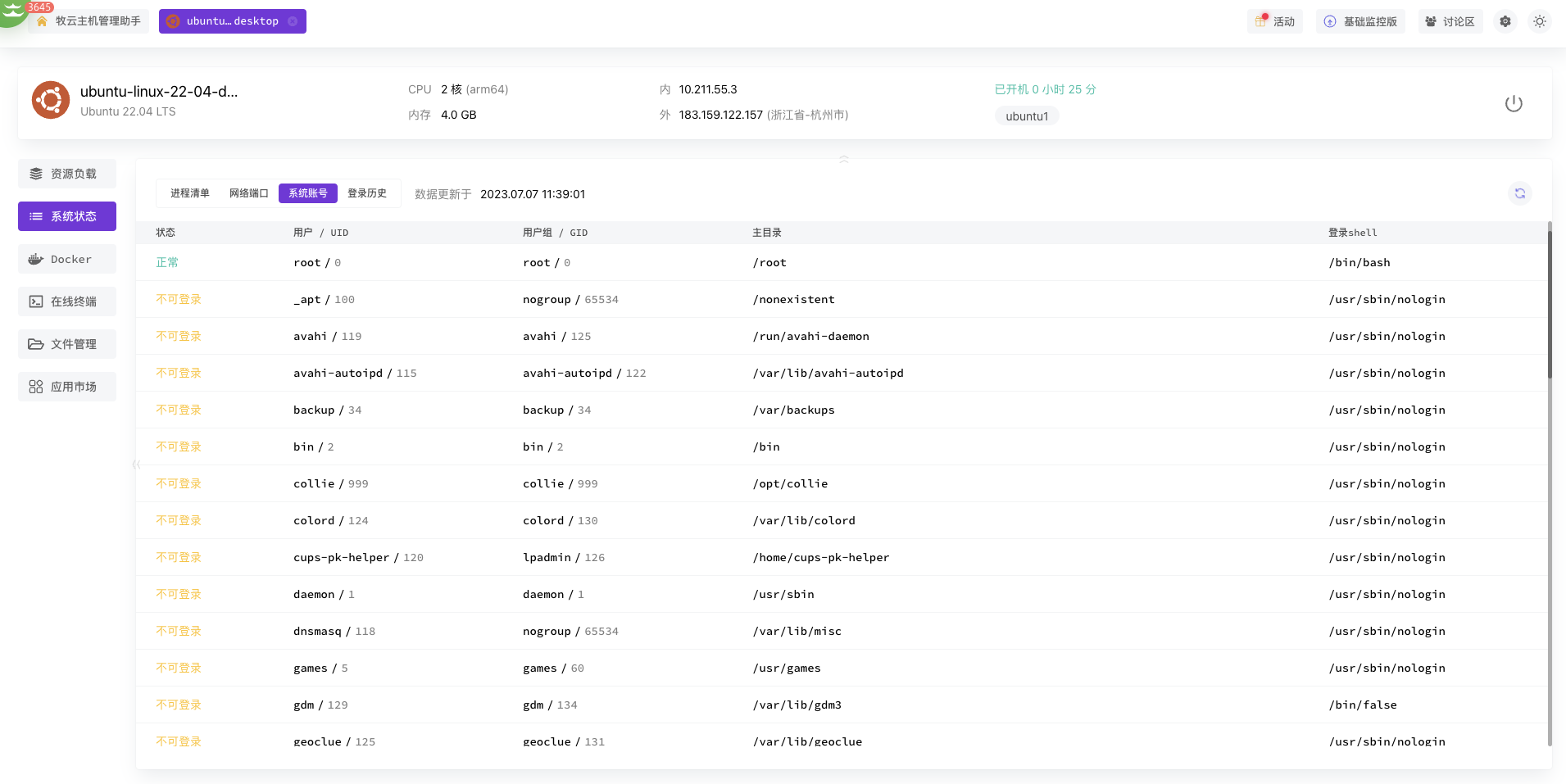Click the 登录shell column header
1566x784 pixels.
1353,233
